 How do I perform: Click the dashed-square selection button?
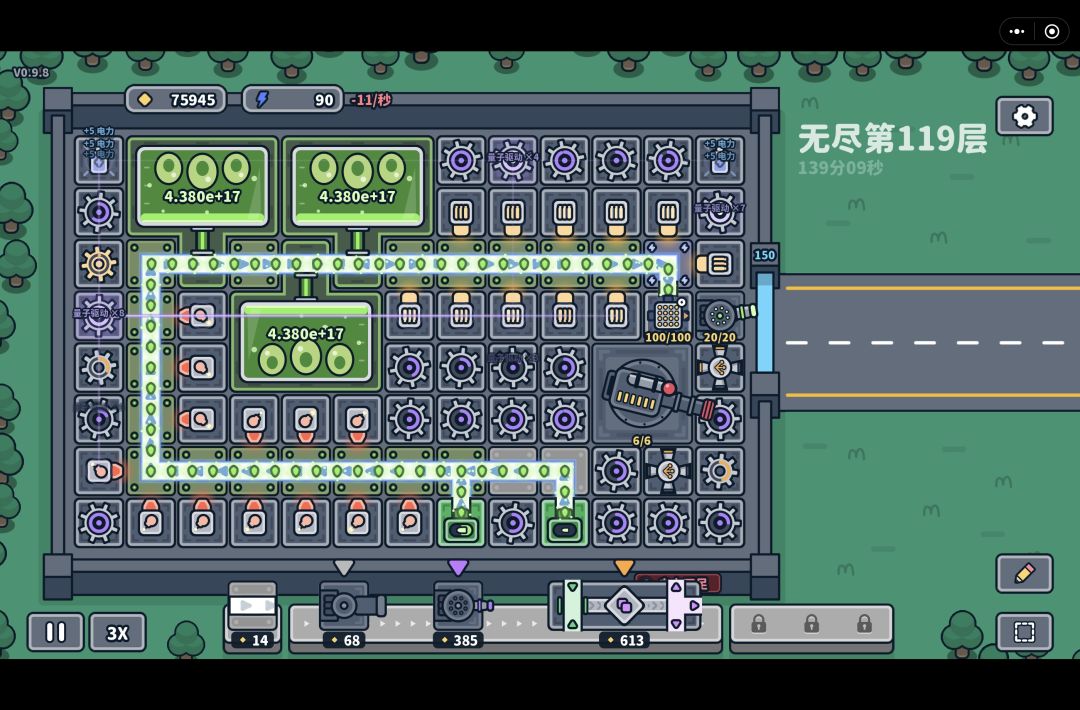tap(1024, 631)
